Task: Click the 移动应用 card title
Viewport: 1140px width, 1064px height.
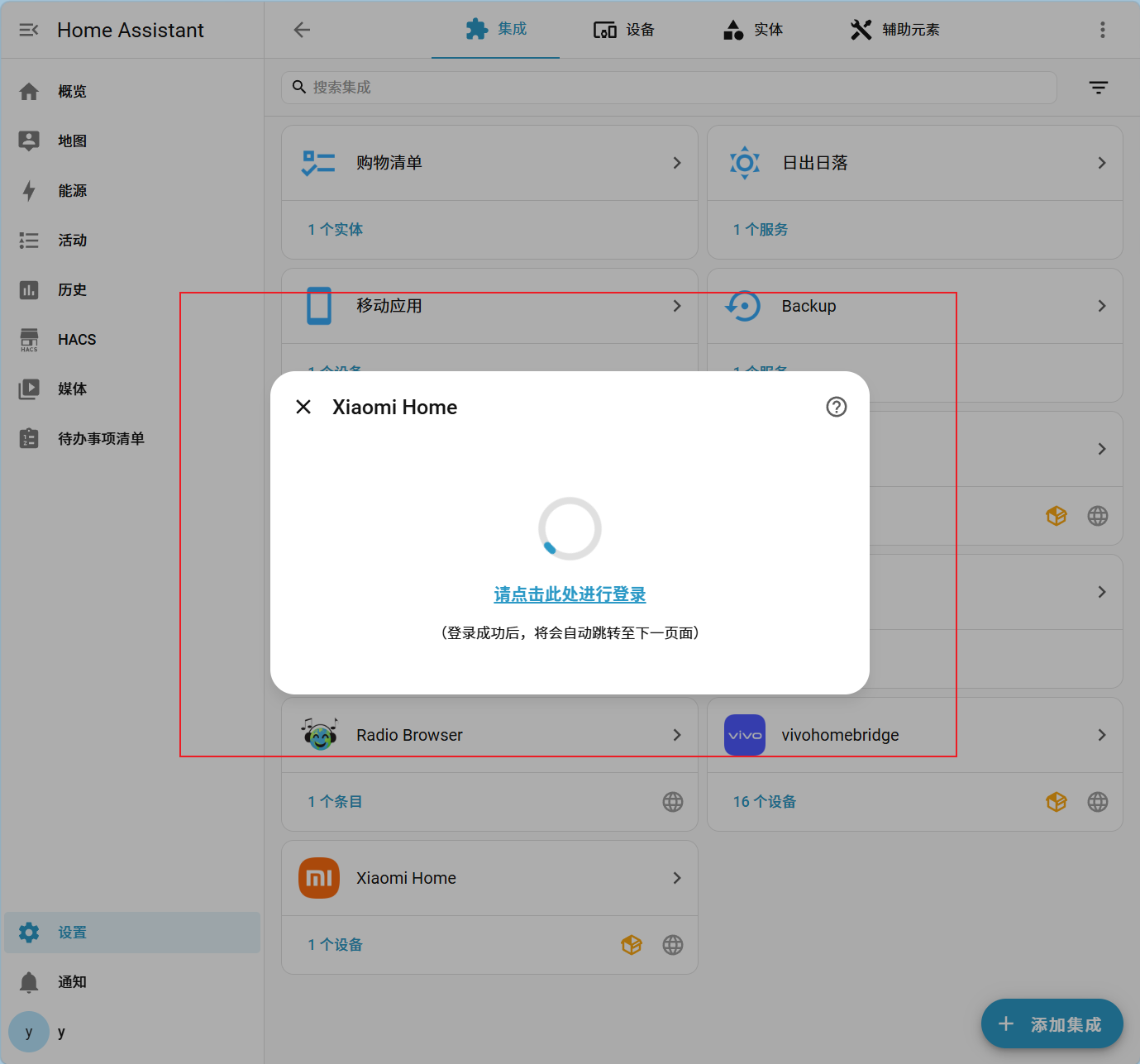Action: [389, 306]
